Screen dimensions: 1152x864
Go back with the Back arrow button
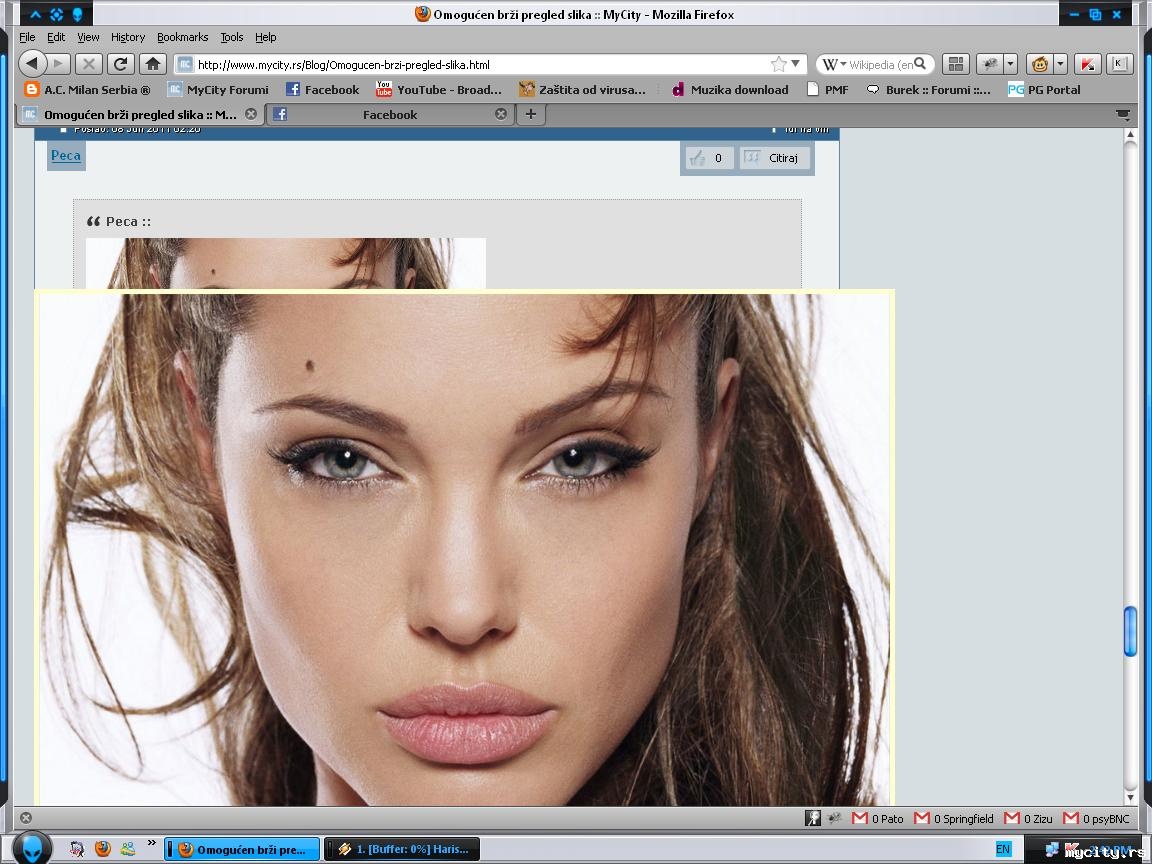click(x=31, y=64)
